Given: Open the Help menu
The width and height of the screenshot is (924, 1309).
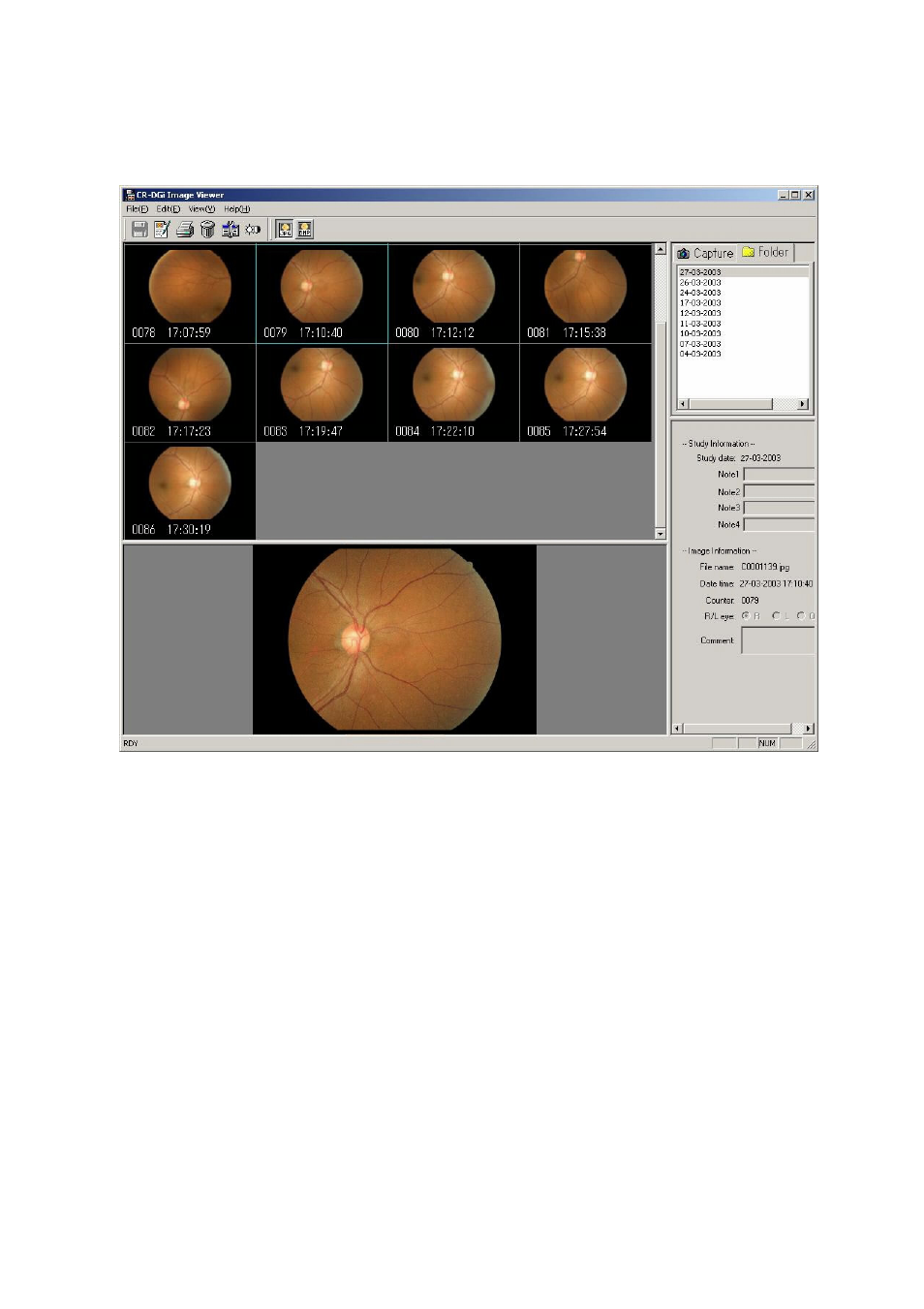Looking at the screenshot, I should pos(237,209).
